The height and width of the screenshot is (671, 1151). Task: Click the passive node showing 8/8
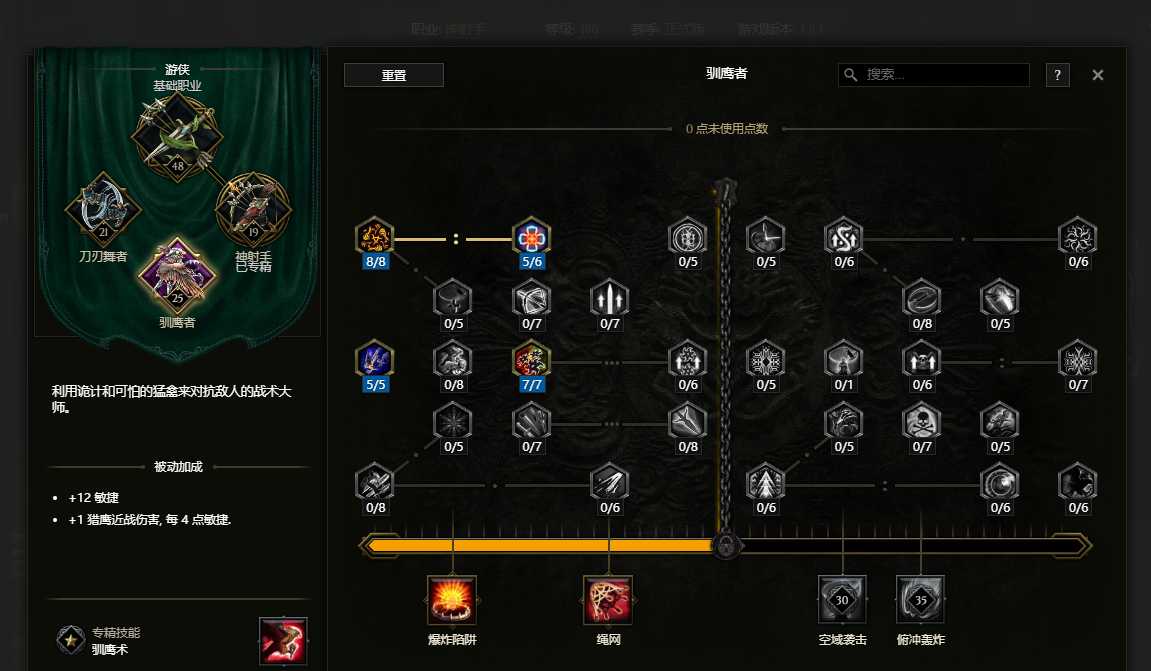[x=375, y=237]
